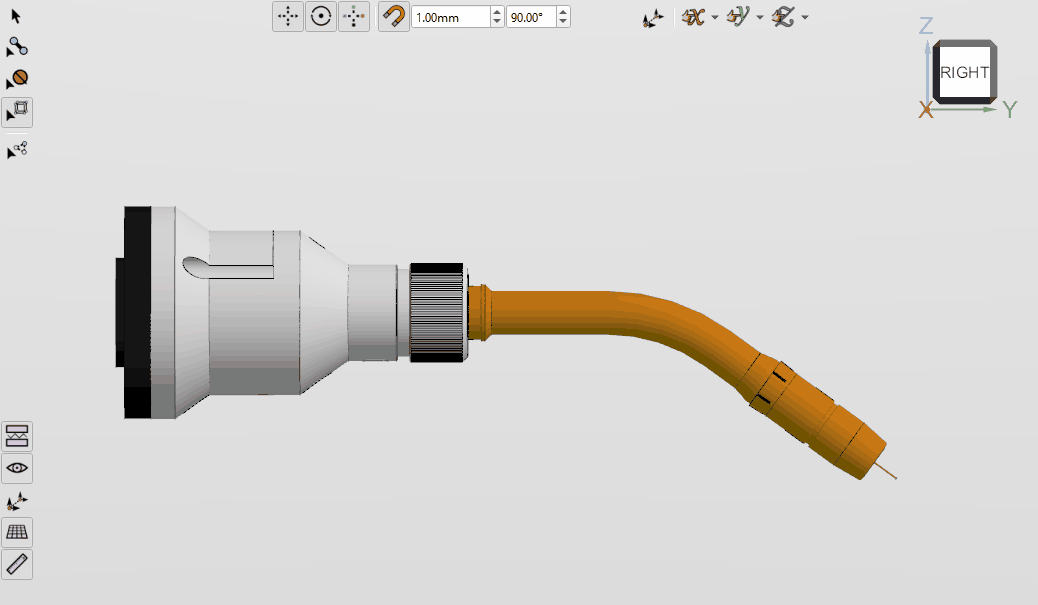1038x605 pixels.
Task: Click the 90.00° snap angle field
Action: tap(531, 17)
